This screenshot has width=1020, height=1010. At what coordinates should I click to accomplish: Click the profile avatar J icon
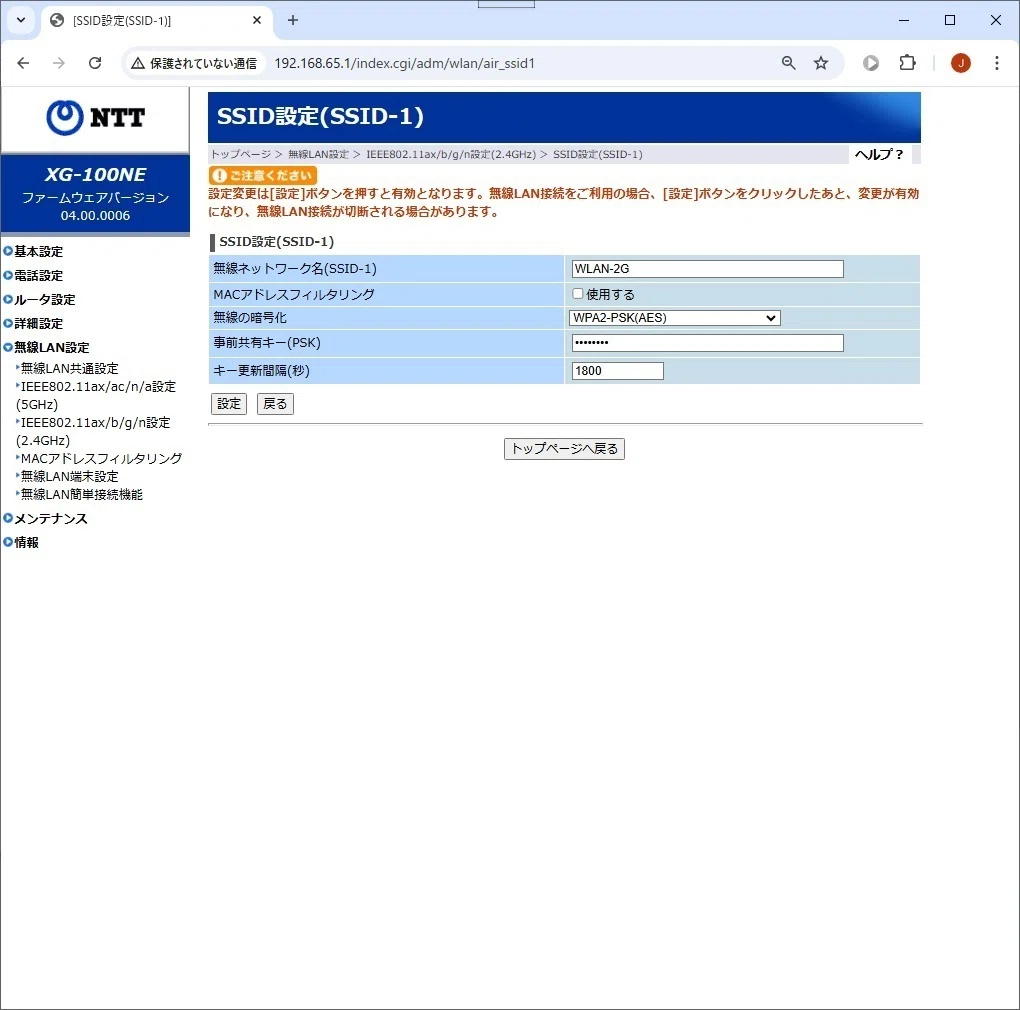point(961,63)
